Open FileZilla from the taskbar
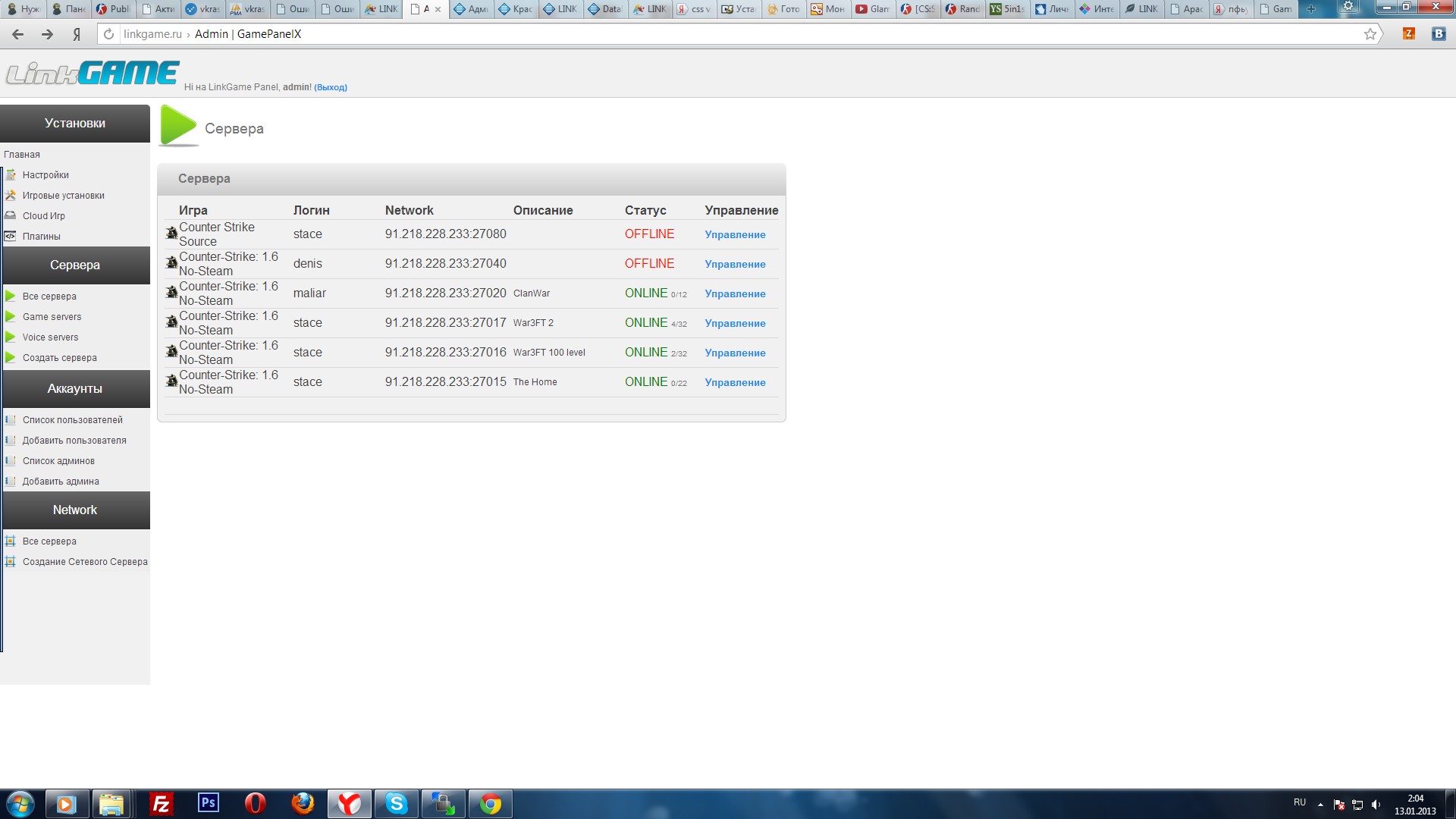This screenshot has width=1456, height=819. [161, 804]
